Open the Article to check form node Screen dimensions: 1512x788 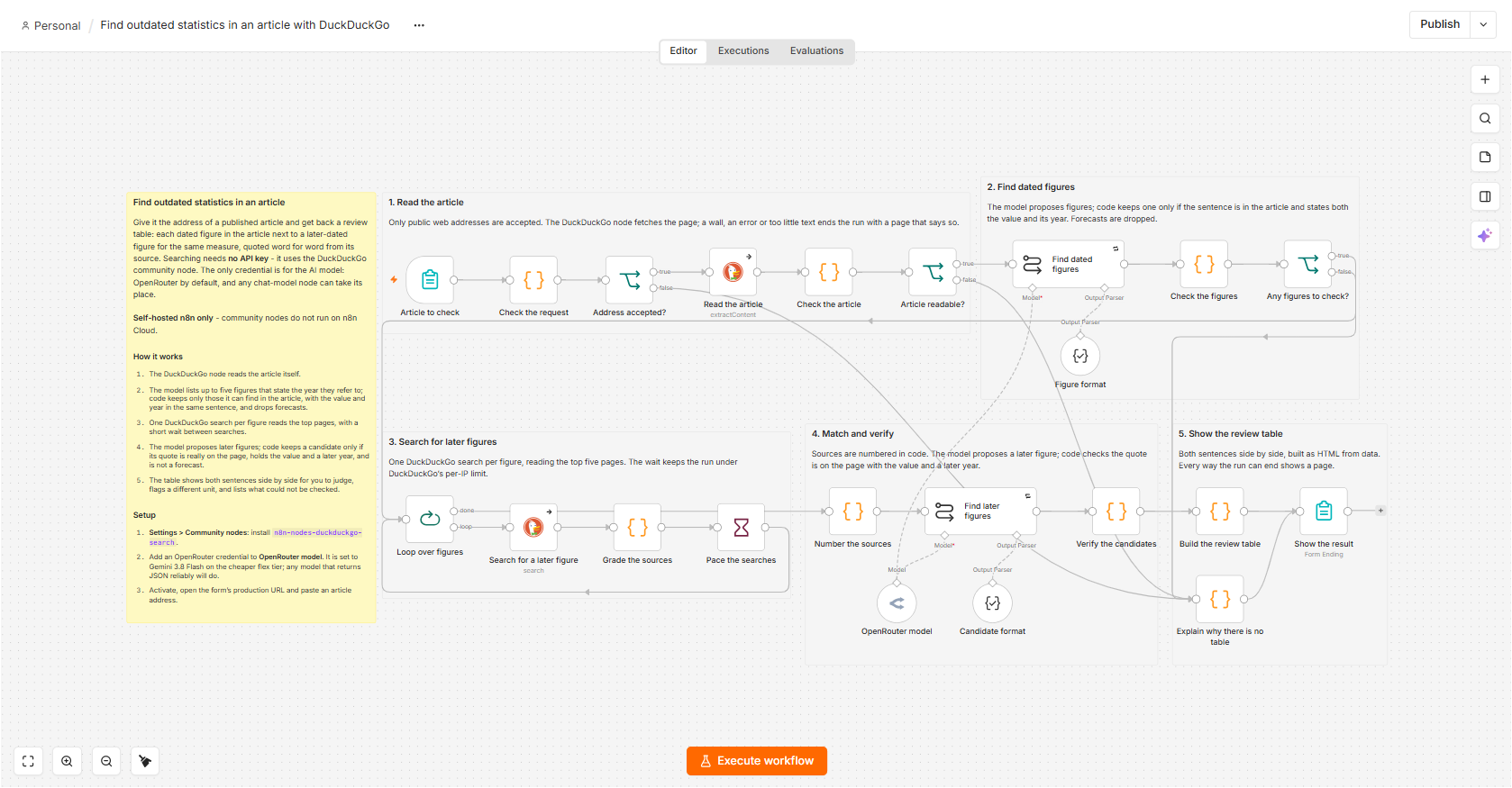coord(430,280)
